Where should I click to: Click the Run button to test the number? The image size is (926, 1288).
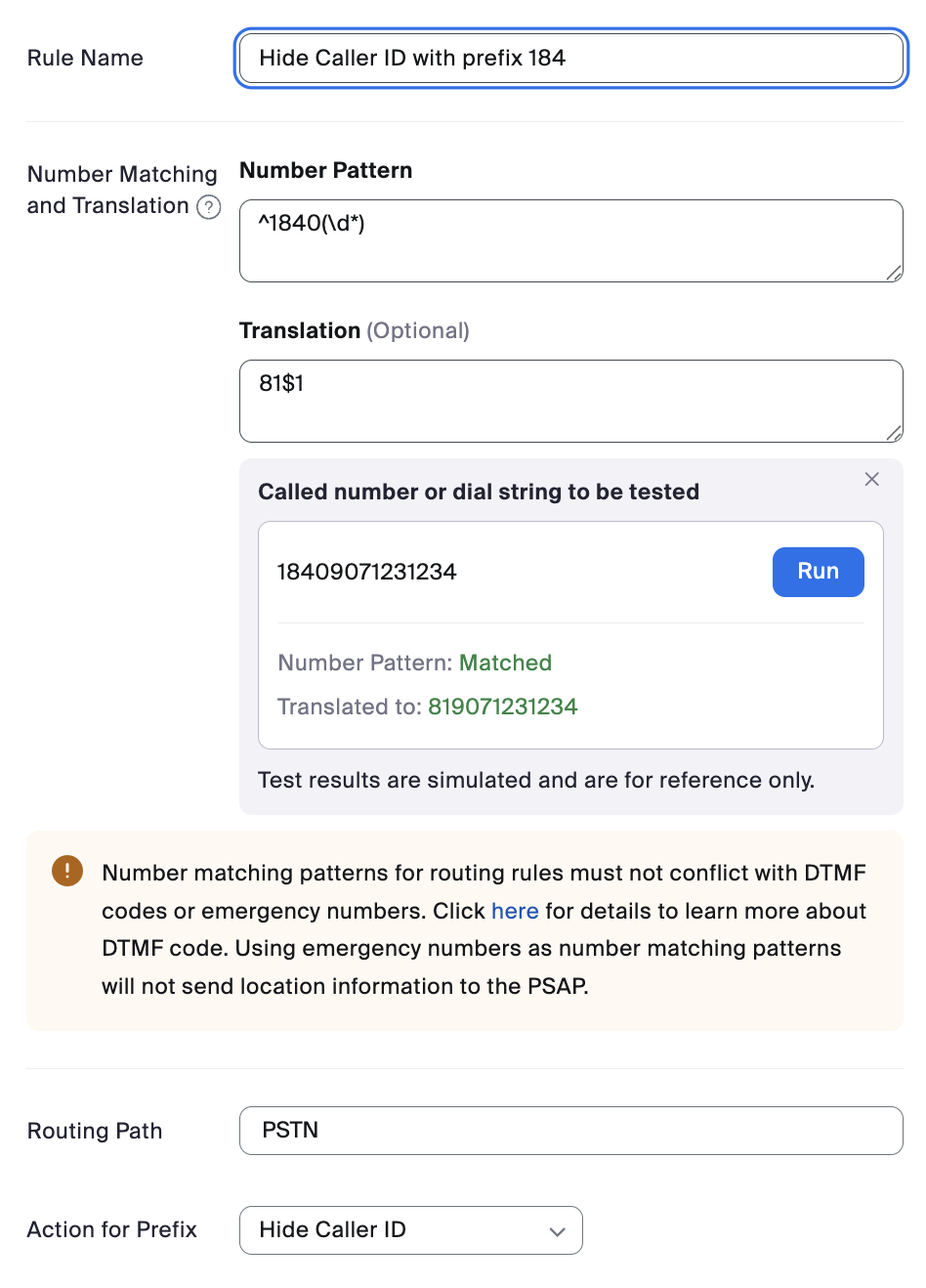point(818,572)
